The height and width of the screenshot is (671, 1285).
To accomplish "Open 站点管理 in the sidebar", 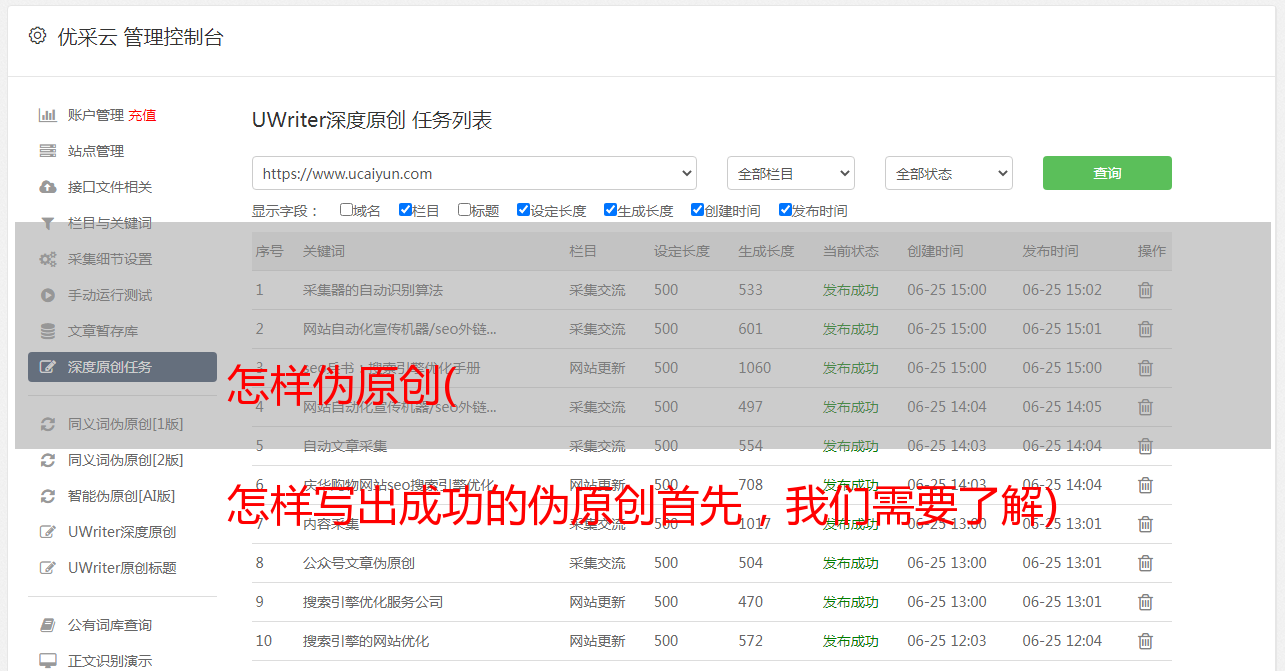I will (x=96, y=151).
